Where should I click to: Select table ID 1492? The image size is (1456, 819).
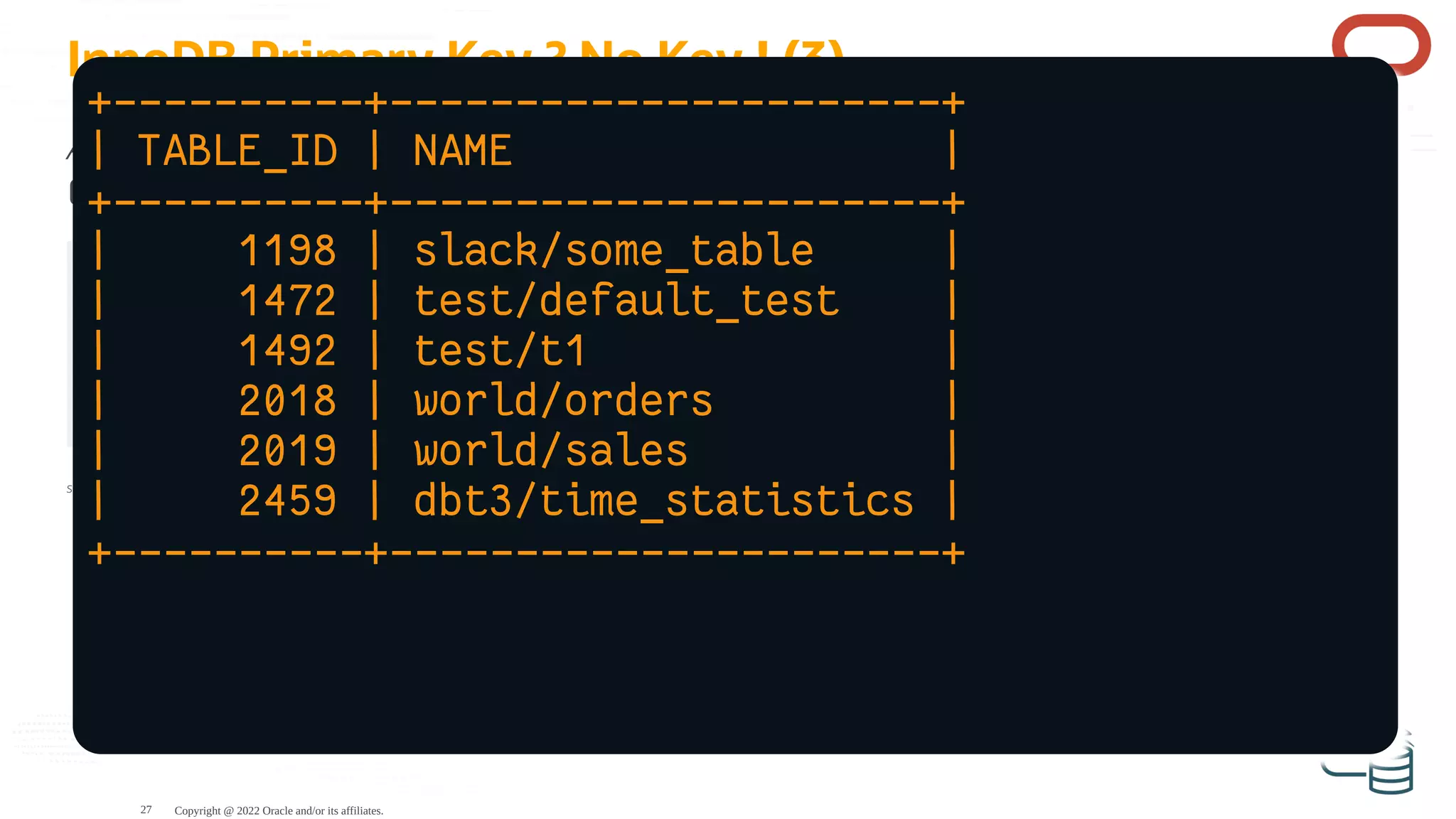(x=288, y=350)
